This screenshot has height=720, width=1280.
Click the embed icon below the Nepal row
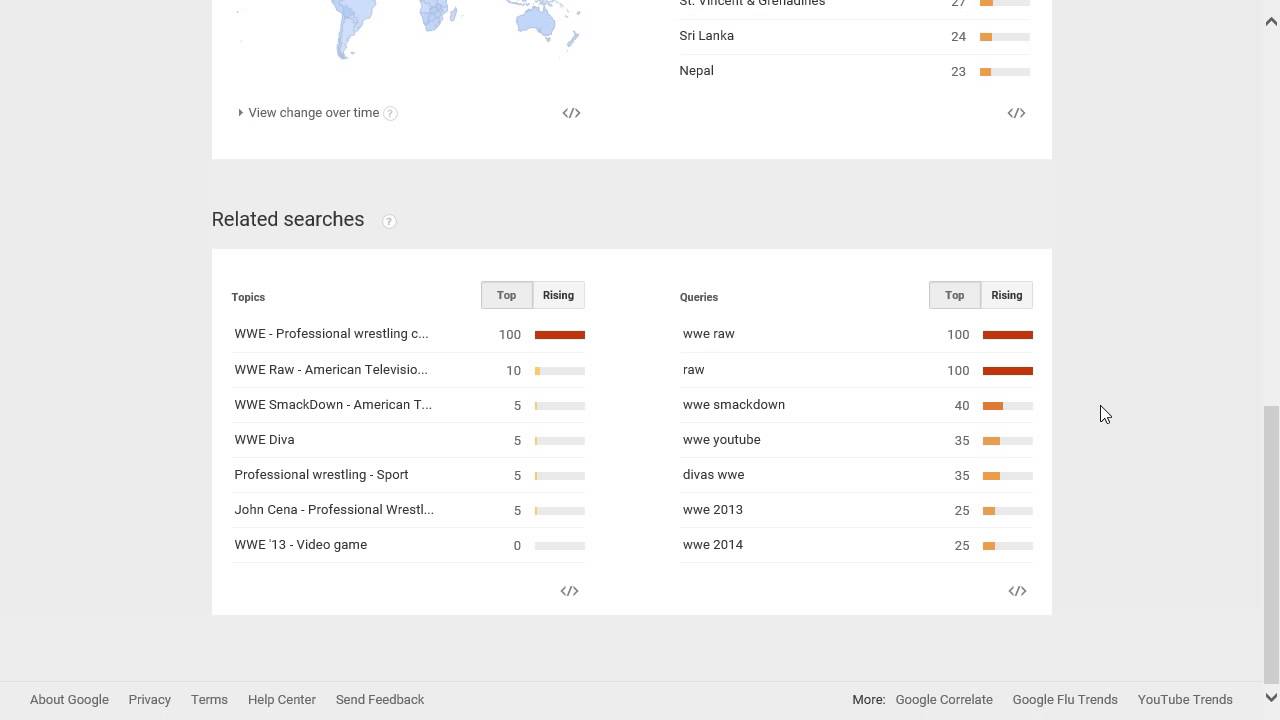click(x=1016, y=113)
